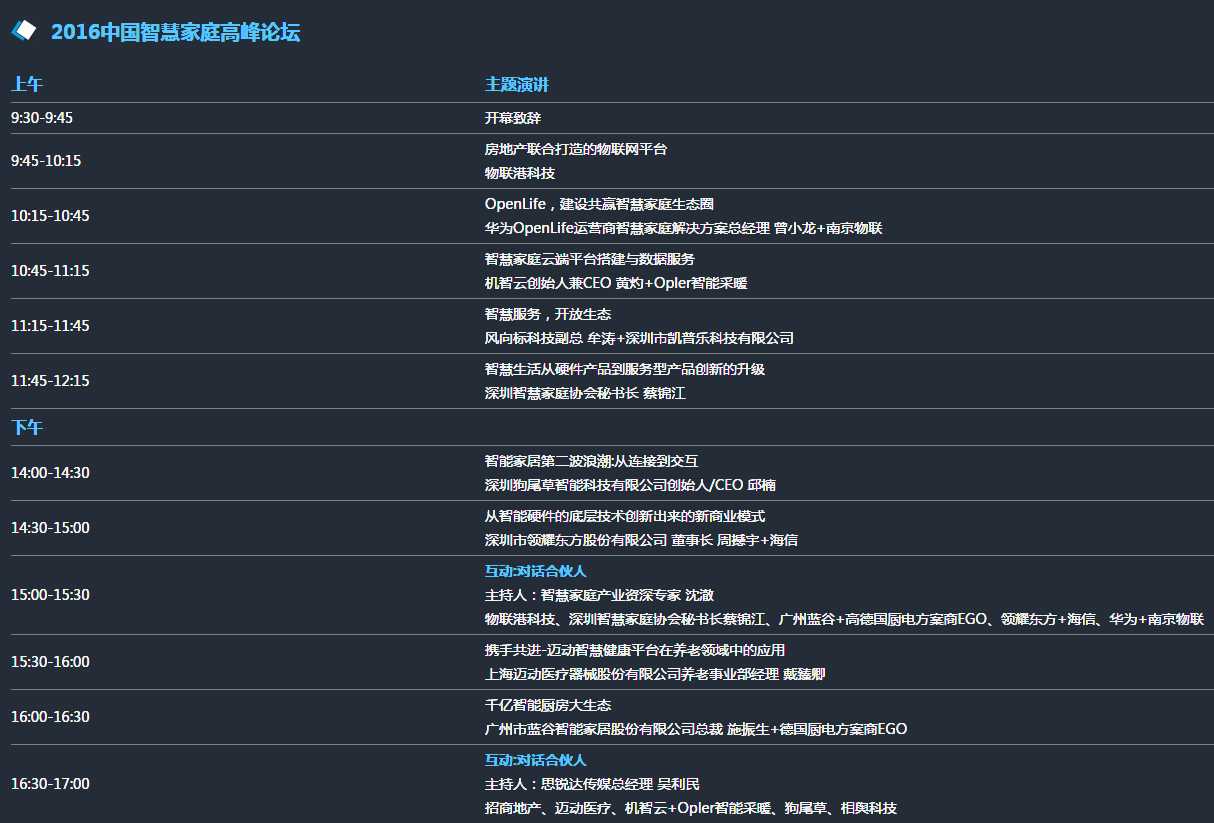Click the blue diamond icon beside the forum title

pyautogui.click(x=24, y=31)
